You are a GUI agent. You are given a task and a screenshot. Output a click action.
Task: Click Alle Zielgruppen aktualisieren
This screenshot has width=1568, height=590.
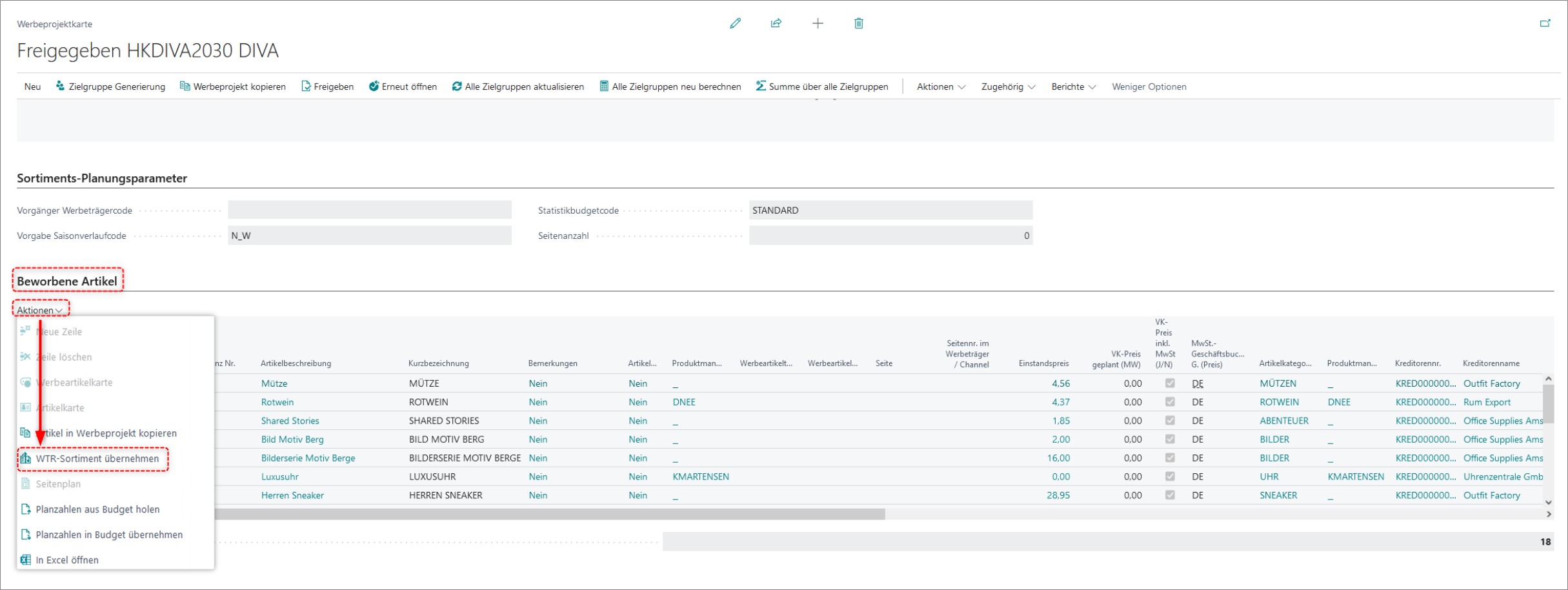pos(518,86)
